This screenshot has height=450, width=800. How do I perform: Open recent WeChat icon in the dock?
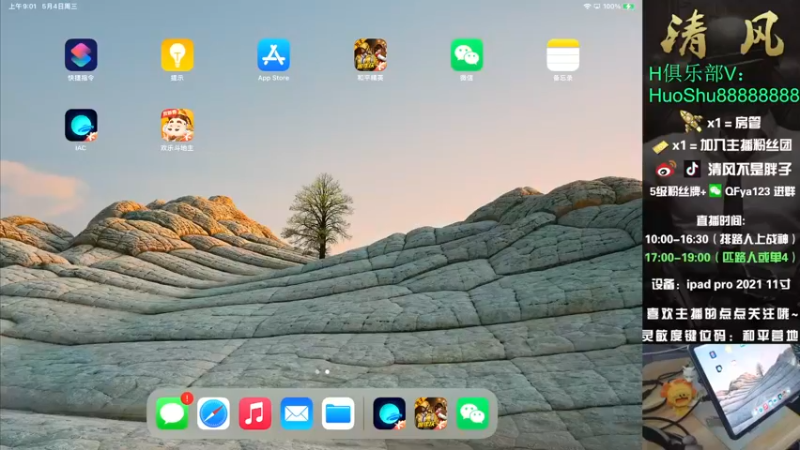point(472,413)
